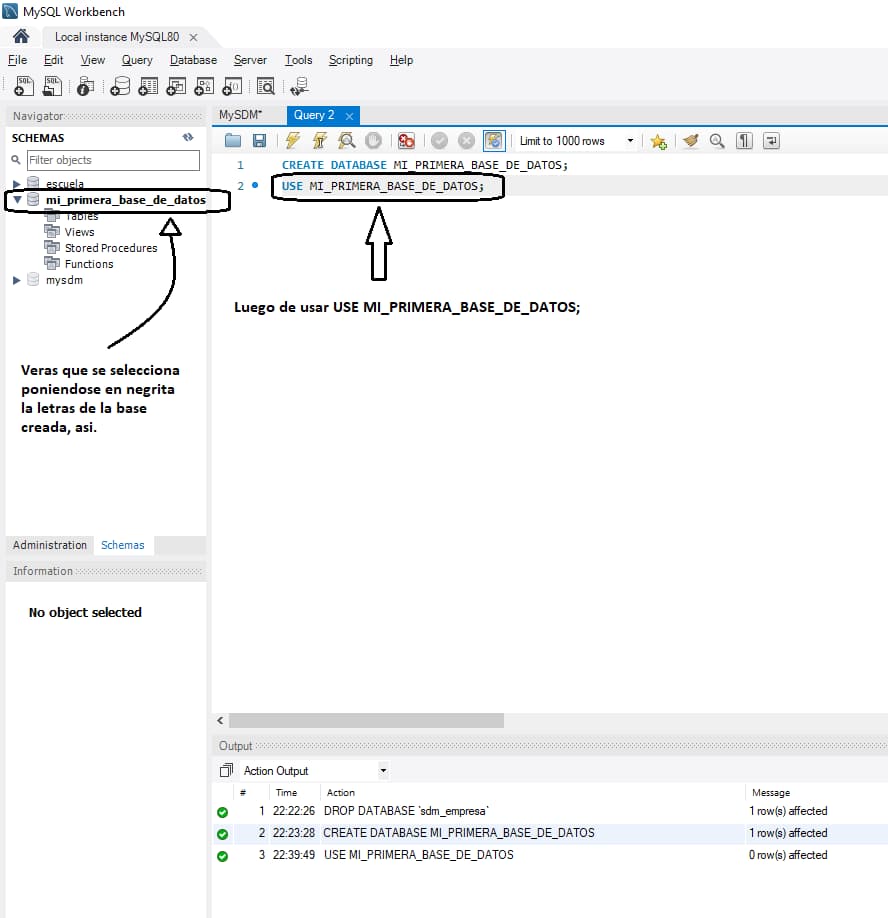Toggle invisible characters display

tap(744, 141)
